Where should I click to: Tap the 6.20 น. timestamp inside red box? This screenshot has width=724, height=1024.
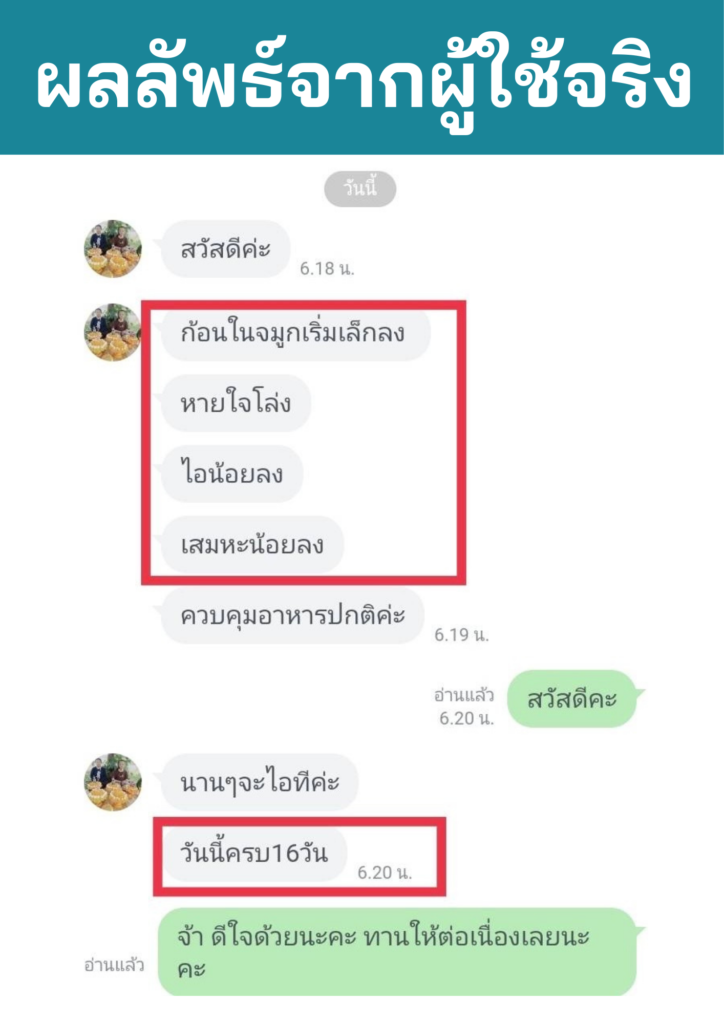[385, 872]
